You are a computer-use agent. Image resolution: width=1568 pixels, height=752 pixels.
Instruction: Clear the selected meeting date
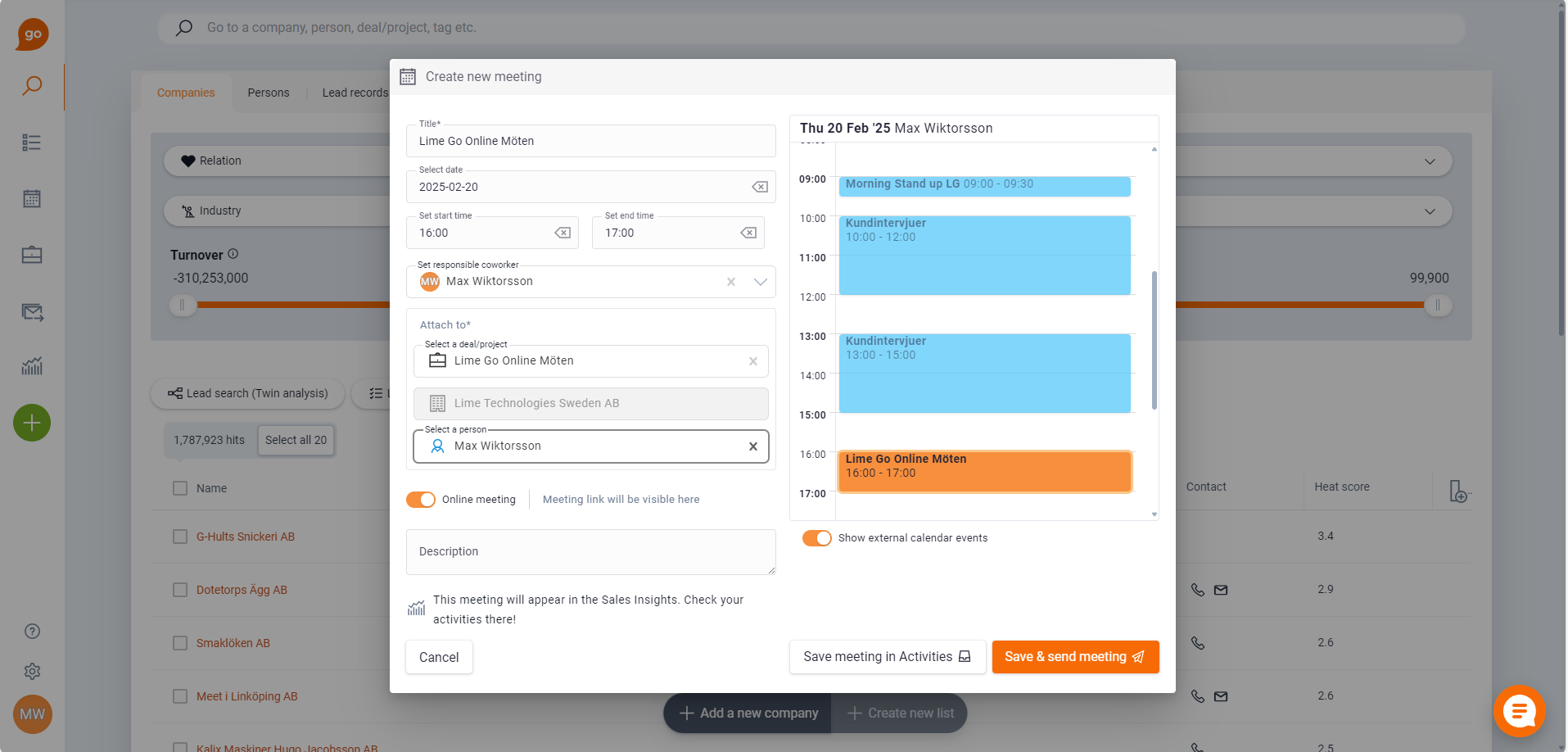click(760, 187)
